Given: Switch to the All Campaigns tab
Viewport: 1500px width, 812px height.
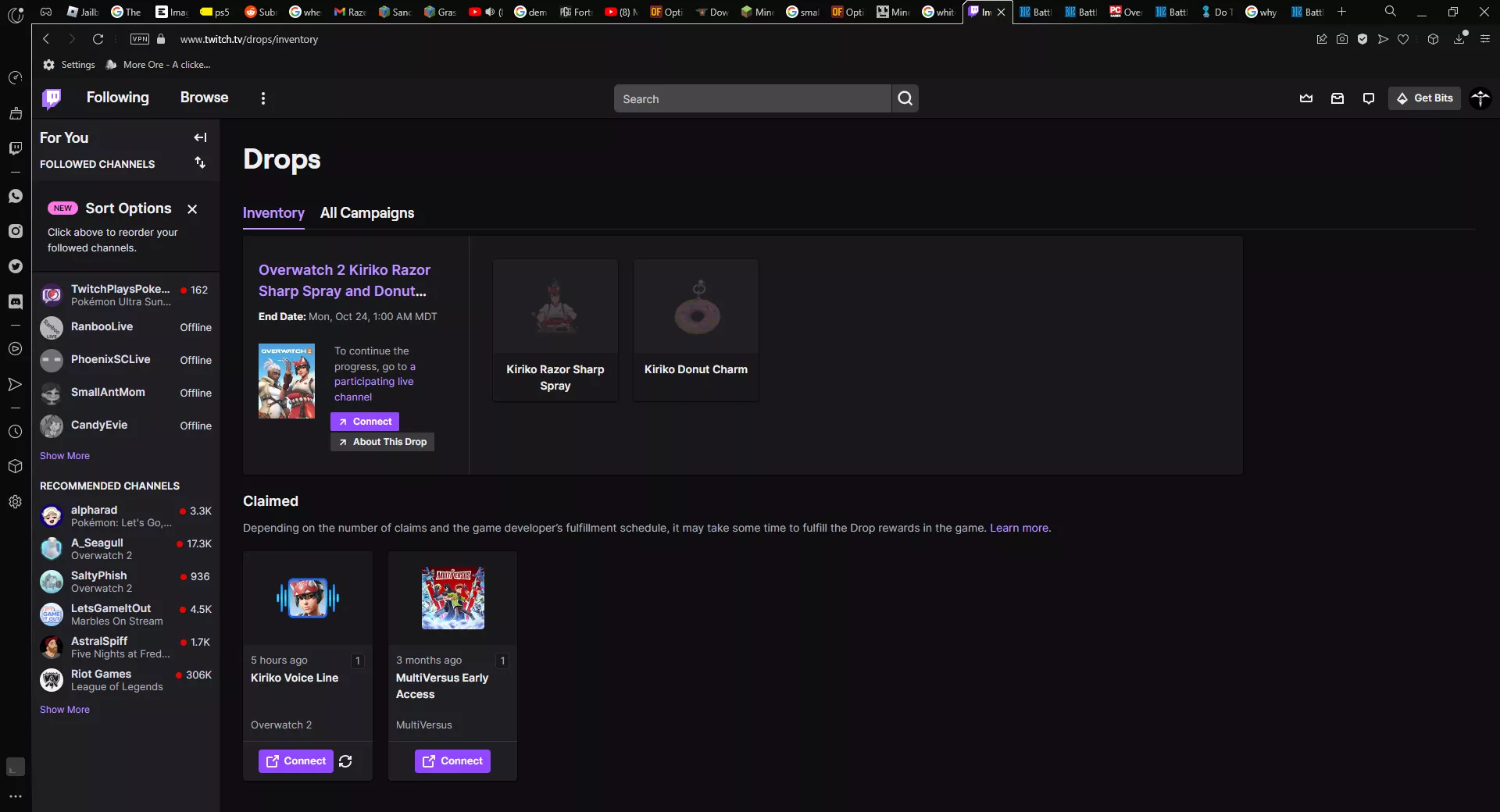Looking at the screenshot, I should (x=366, y=213).
